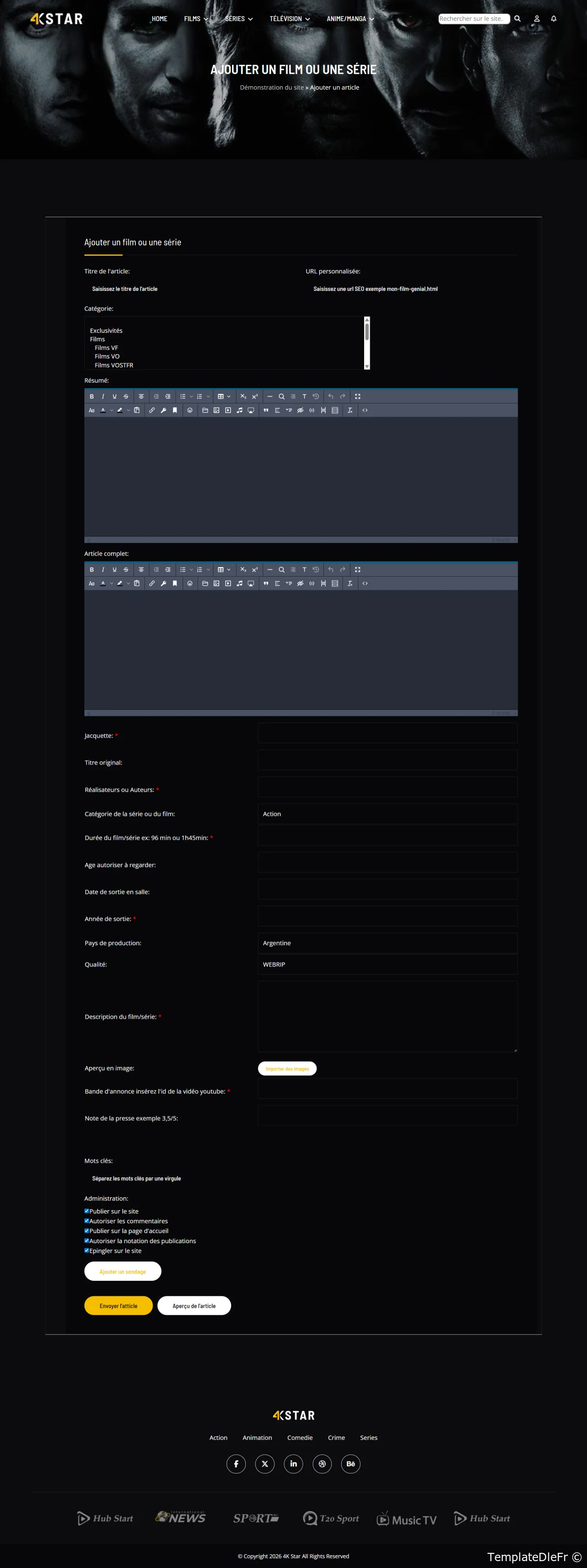Image resolution: width=587 pixels, height=1568 pixels.
Task: Open source code view in Article complet editor
Action: click(x=365, y=583)
